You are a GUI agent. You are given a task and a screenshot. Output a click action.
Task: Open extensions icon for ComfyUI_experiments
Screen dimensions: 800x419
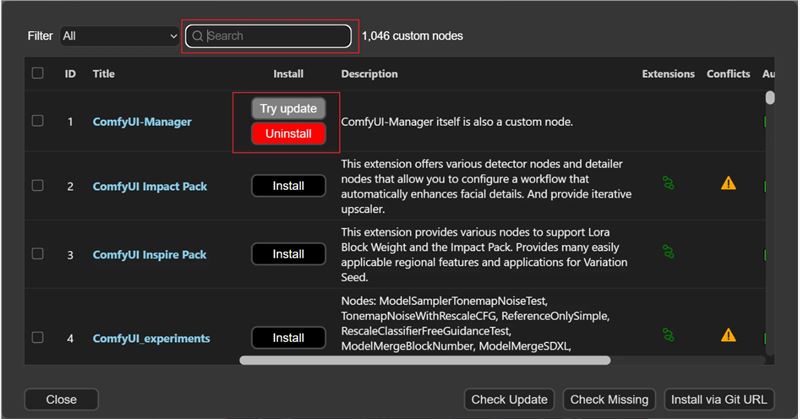(668, 335)
